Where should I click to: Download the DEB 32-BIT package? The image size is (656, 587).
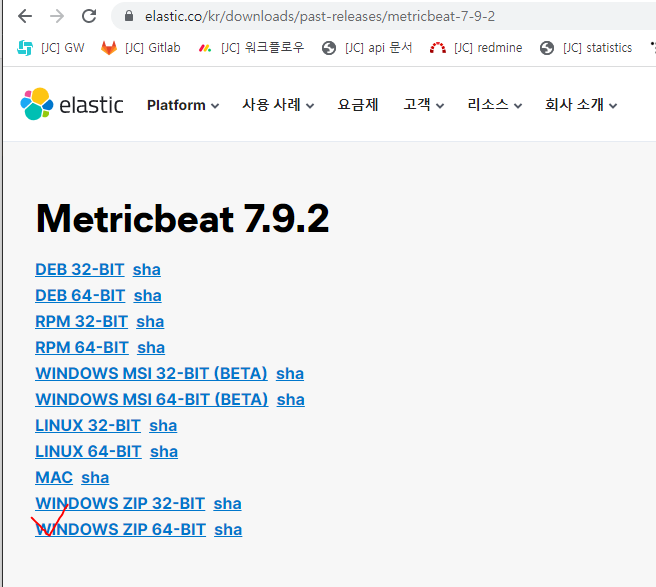tap(79, 269)
